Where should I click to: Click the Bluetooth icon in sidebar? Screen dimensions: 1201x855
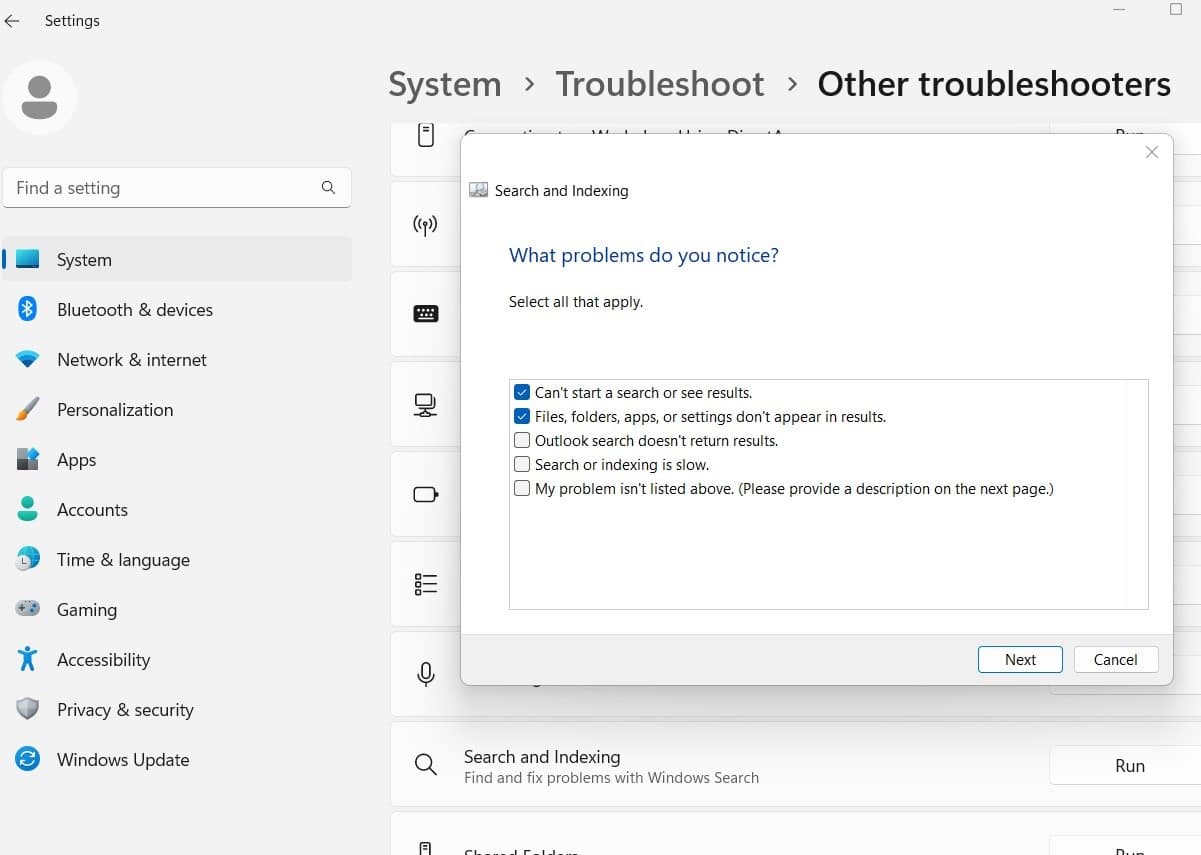pyautogui.click(x=28, y=309)
